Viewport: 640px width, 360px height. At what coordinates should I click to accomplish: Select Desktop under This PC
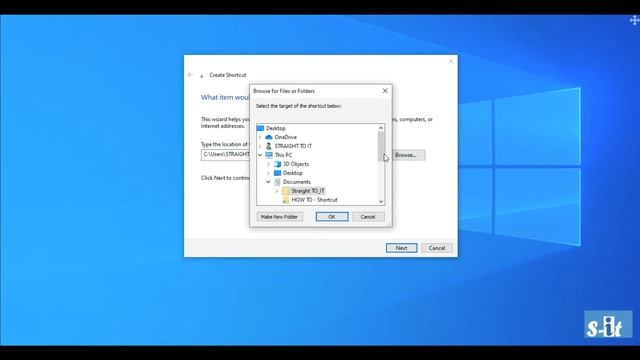293,173
